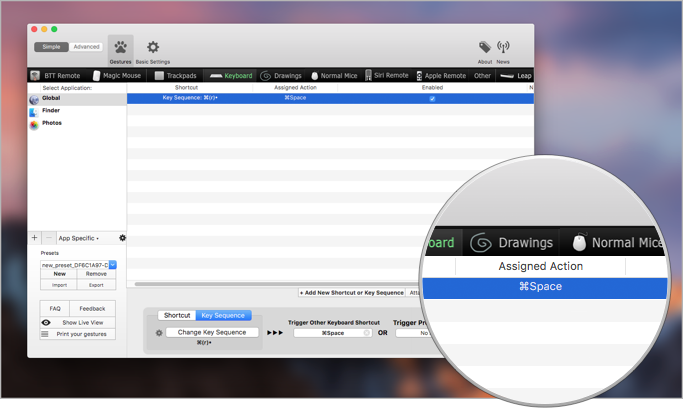Click the Feedback button

click(92, 308)
